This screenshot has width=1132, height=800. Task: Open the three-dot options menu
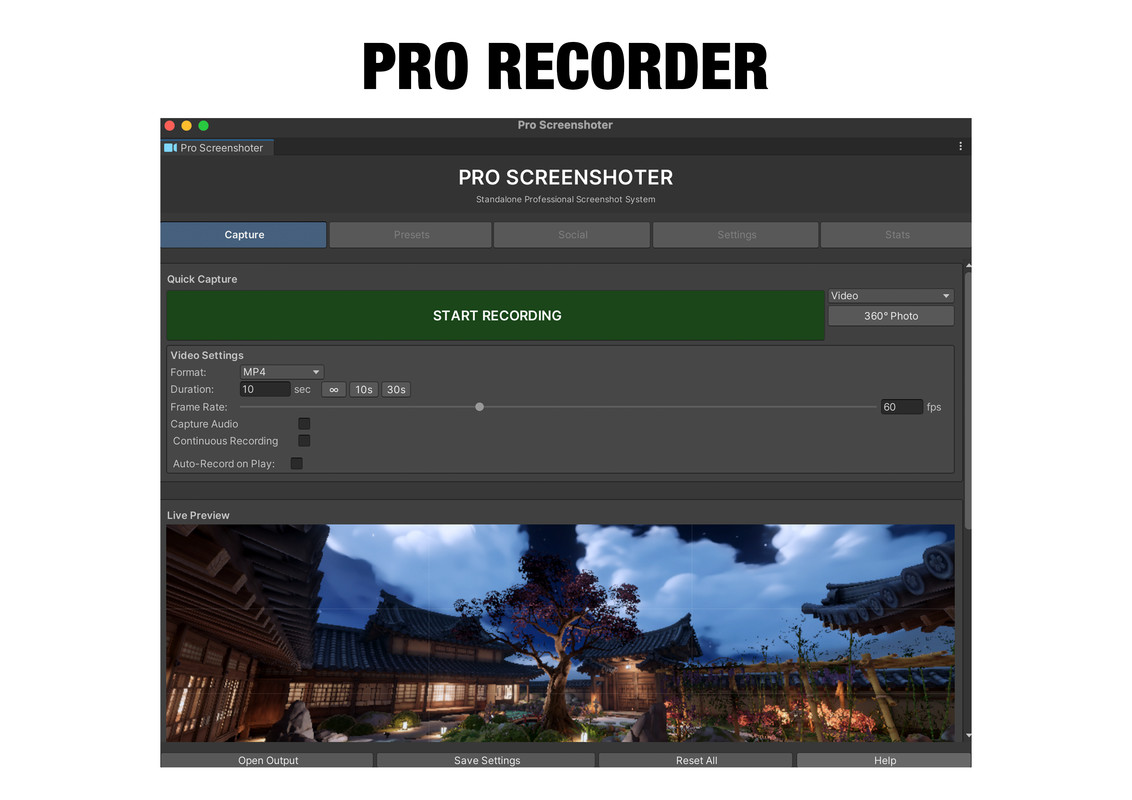[x=960, y=145]
